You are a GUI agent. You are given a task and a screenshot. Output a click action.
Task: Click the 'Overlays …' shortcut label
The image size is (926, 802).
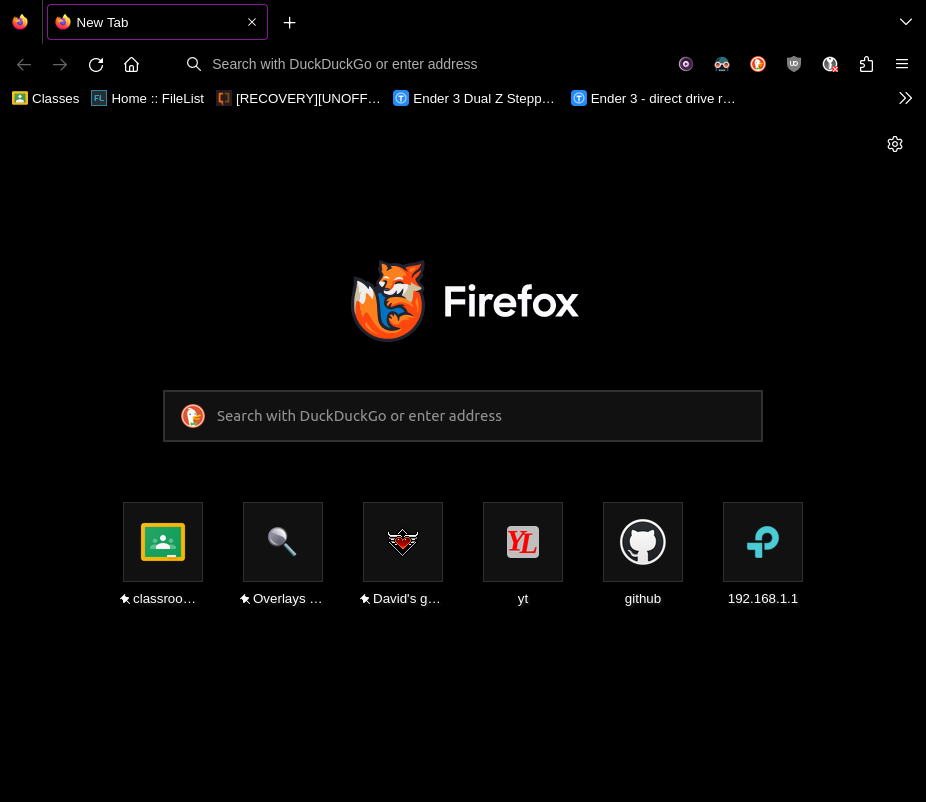[287, 599]
